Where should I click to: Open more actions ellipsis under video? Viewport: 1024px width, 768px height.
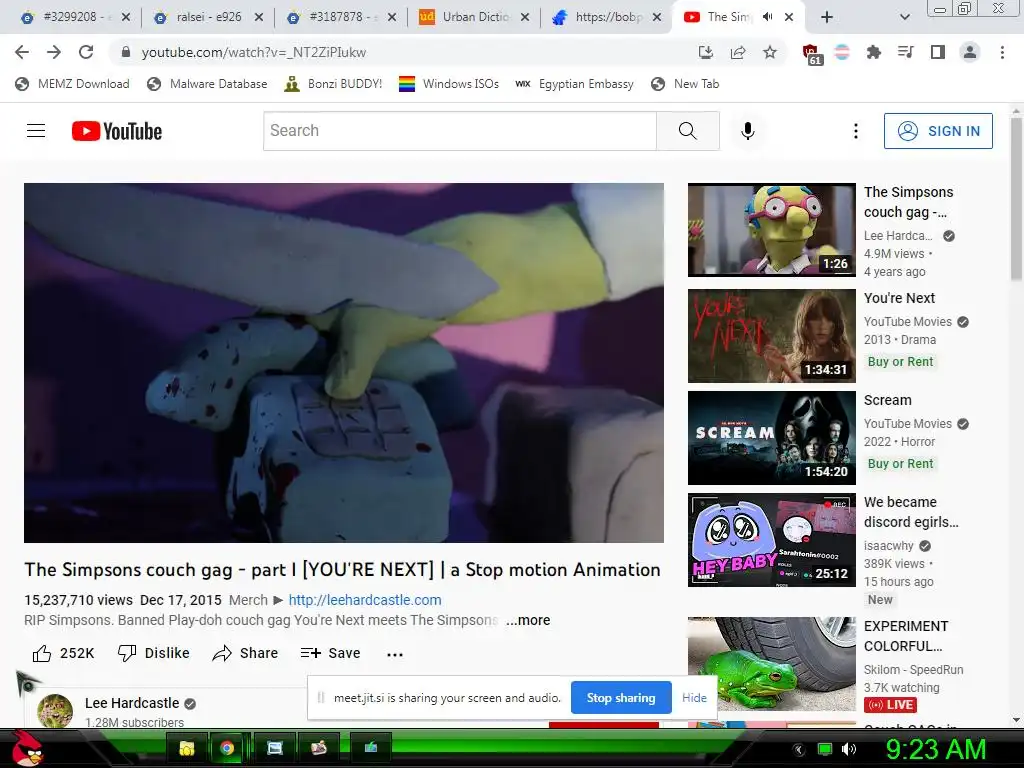tap(394, 654)
